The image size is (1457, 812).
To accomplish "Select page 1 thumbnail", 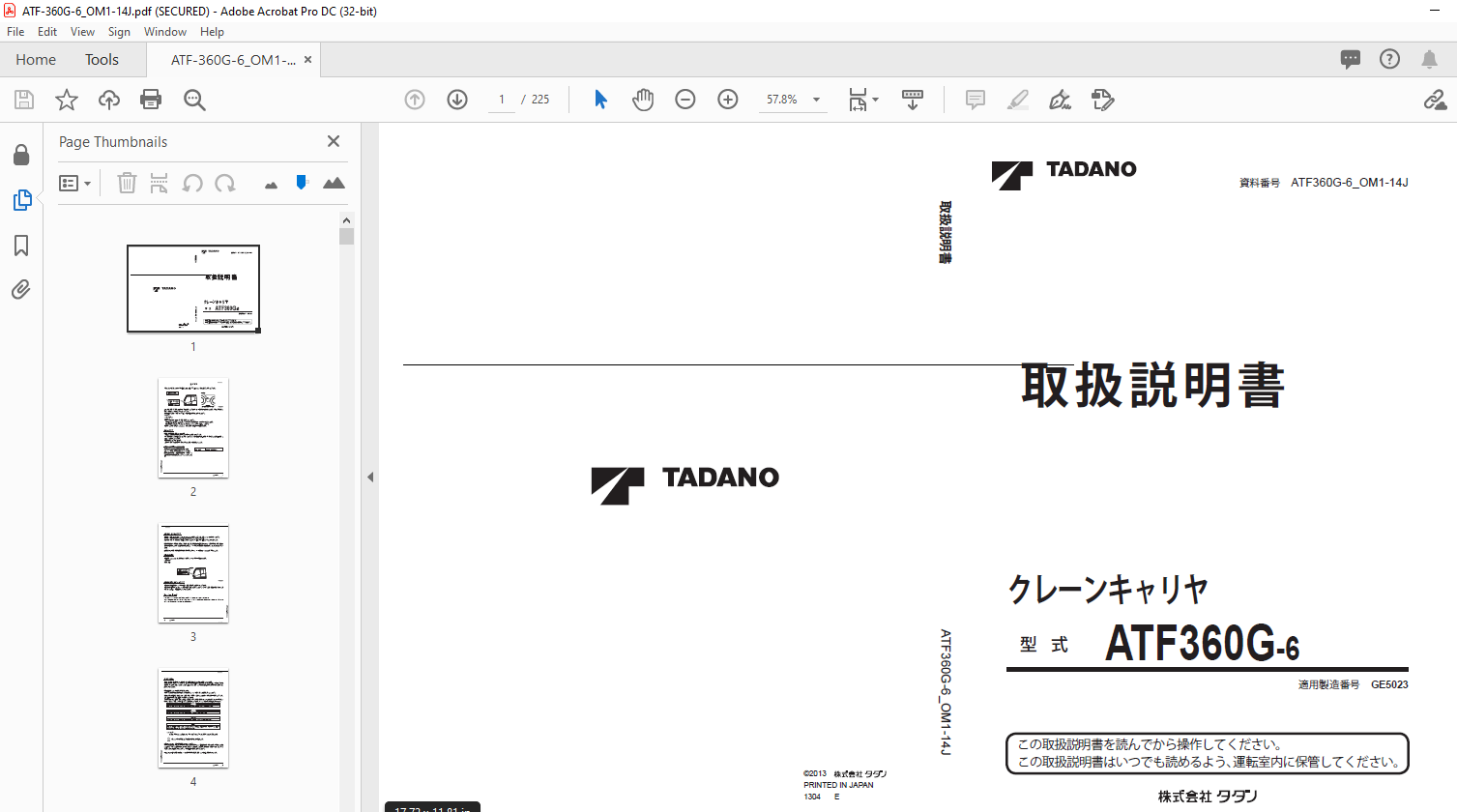I will (193, 288).
